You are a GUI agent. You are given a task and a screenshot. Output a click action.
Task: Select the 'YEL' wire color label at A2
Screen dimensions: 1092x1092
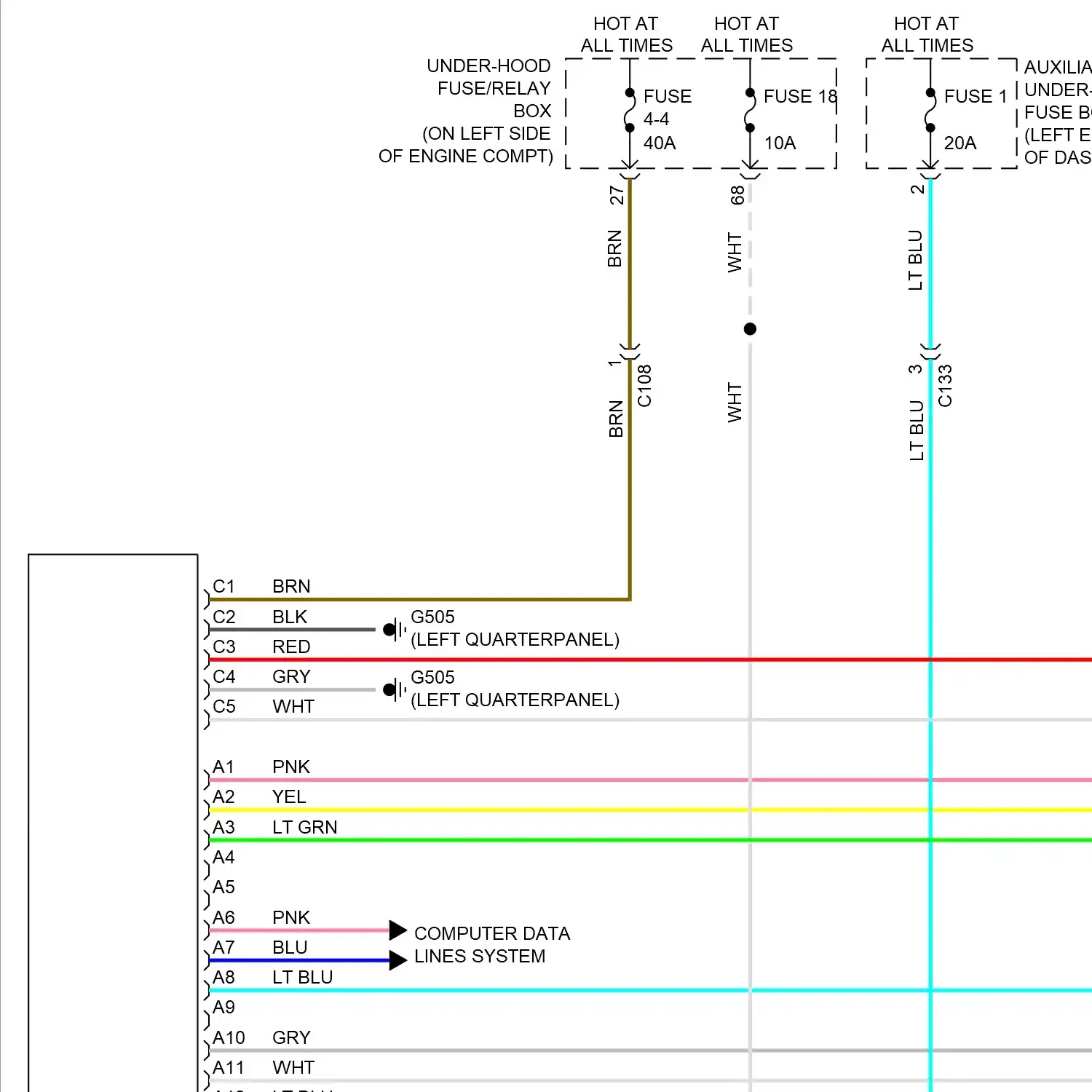point(289,796)
